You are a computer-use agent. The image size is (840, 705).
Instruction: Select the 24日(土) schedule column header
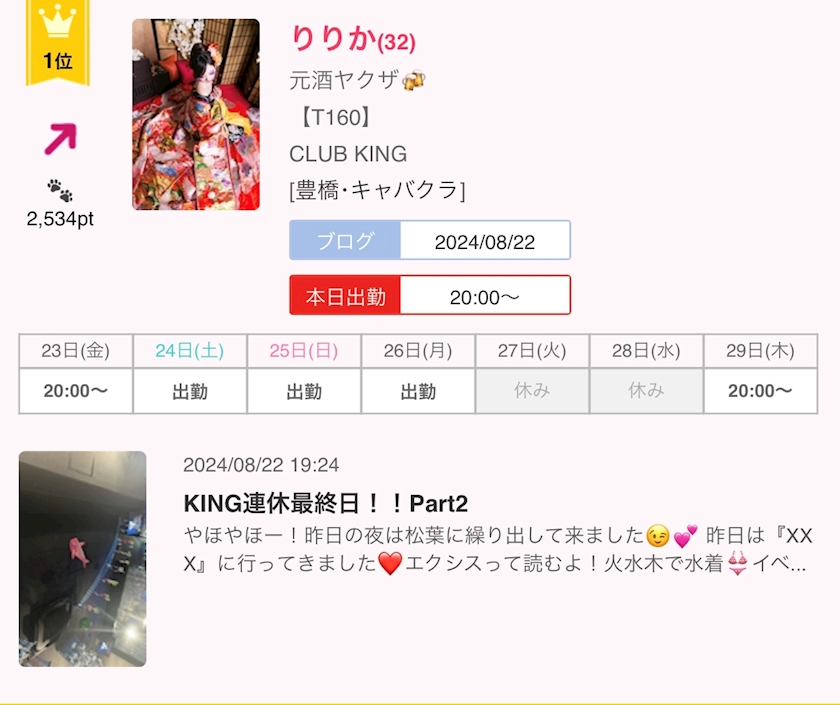[190, 351]
